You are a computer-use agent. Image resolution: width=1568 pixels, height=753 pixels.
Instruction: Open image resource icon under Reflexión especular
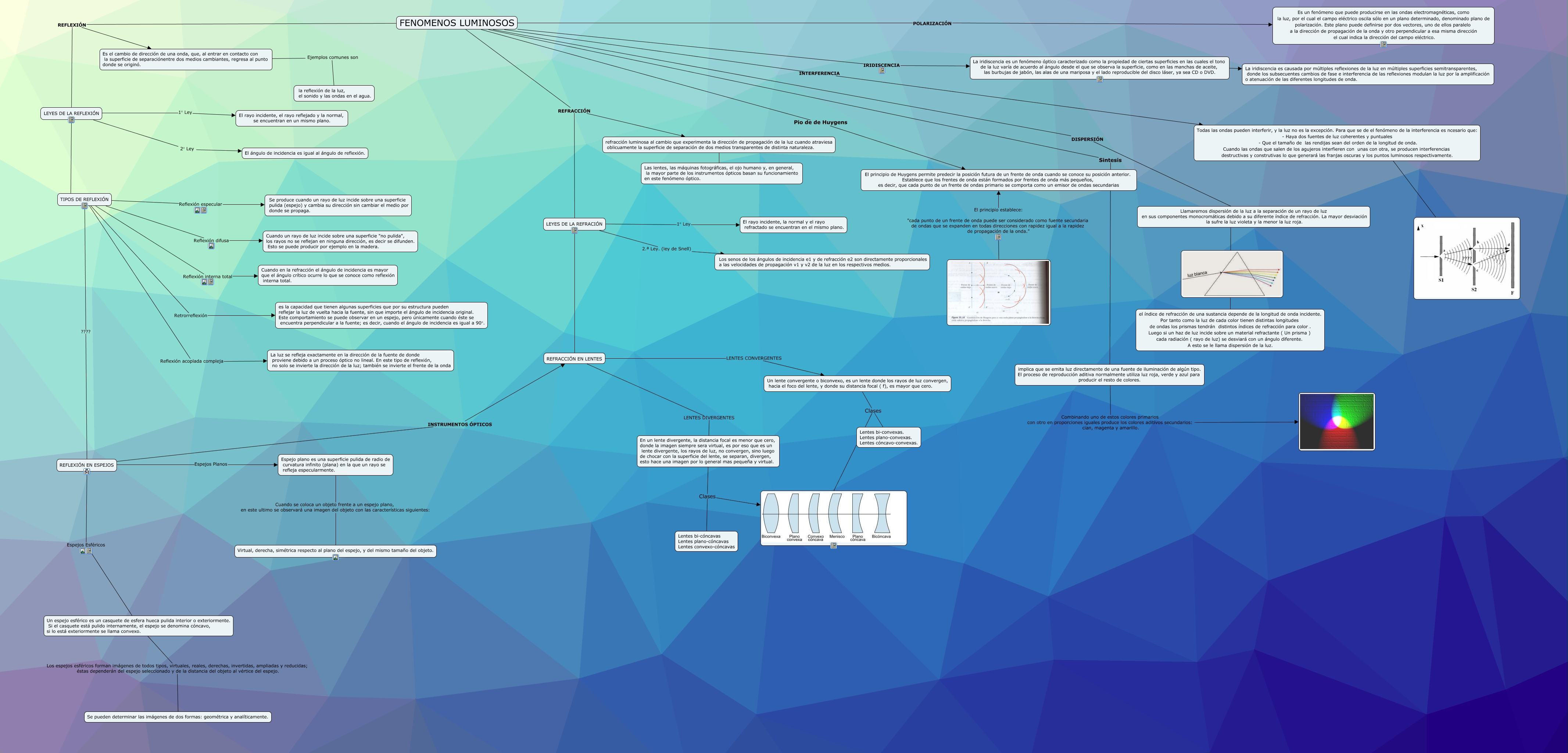(x=197, y=211)
